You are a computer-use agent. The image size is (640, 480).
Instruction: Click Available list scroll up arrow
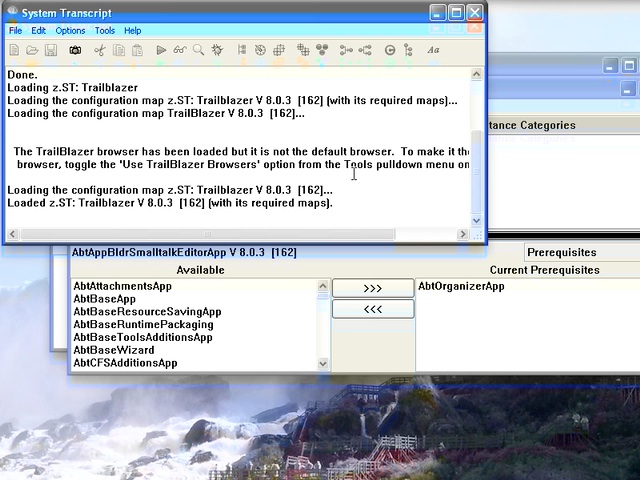coord(323,286)
